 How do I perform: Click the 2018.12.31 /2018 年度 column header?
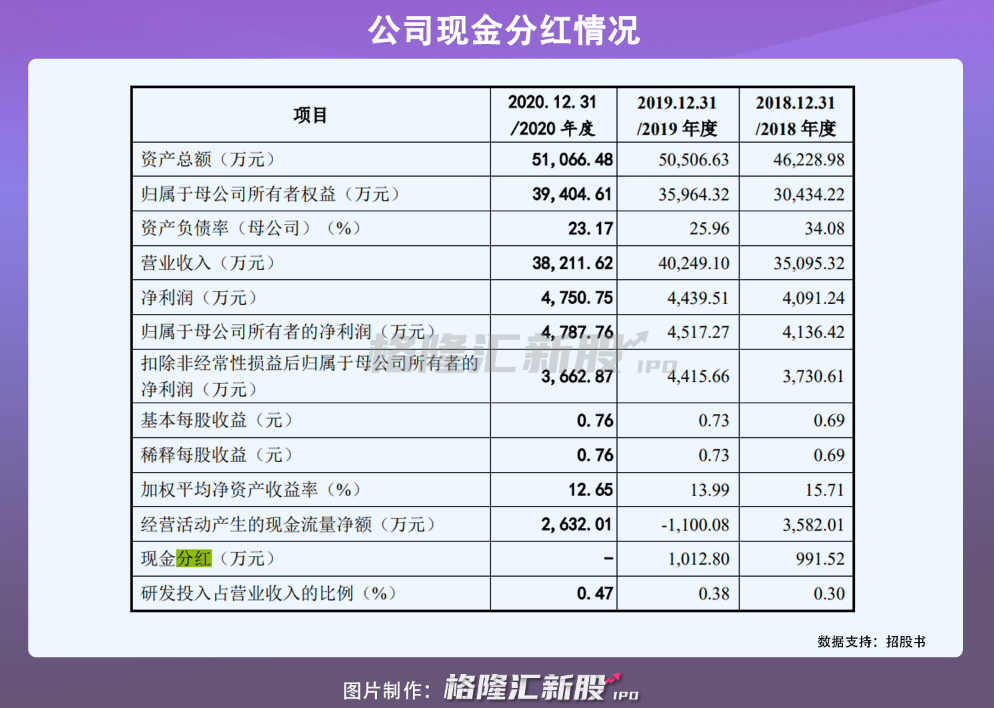click(796, 115)
